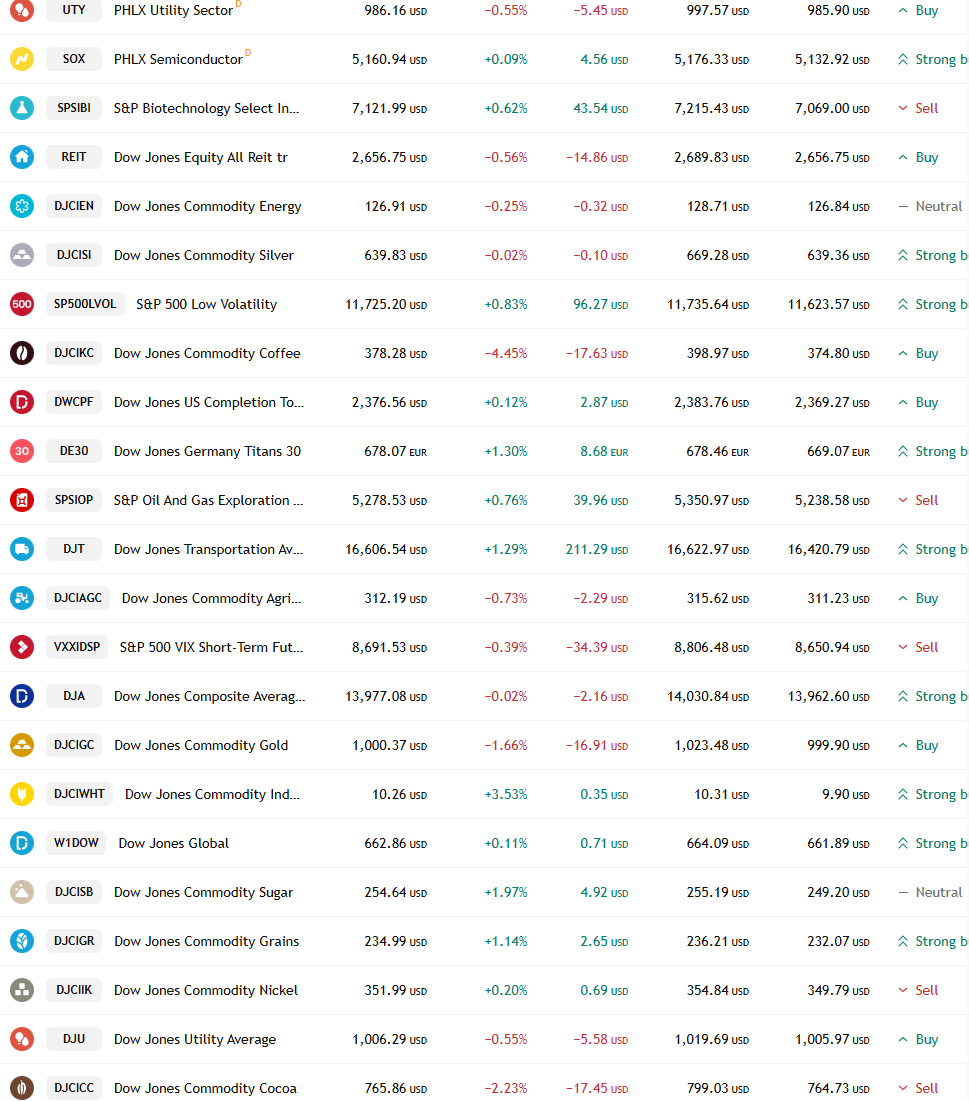Image resolution: width=969 pixels, height=1101 pixels.
Task: Click the 14,030.84 USD high value
Action: 708,697
